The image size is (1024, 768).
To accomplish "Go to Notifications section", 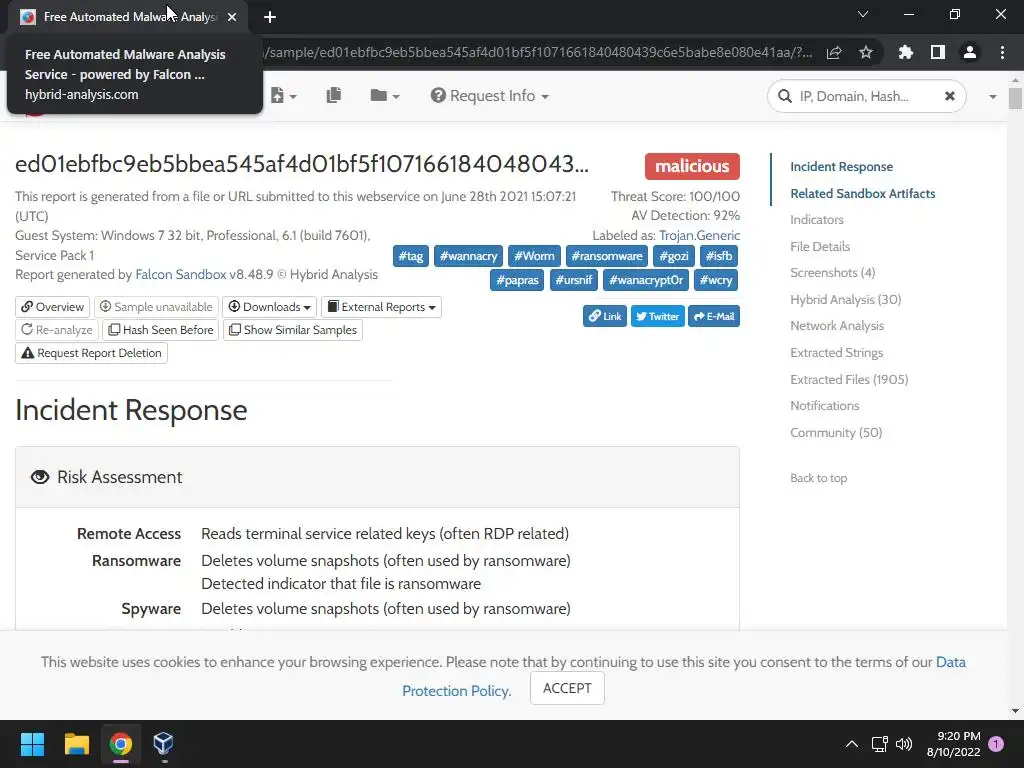I will [x=825, y=406].
